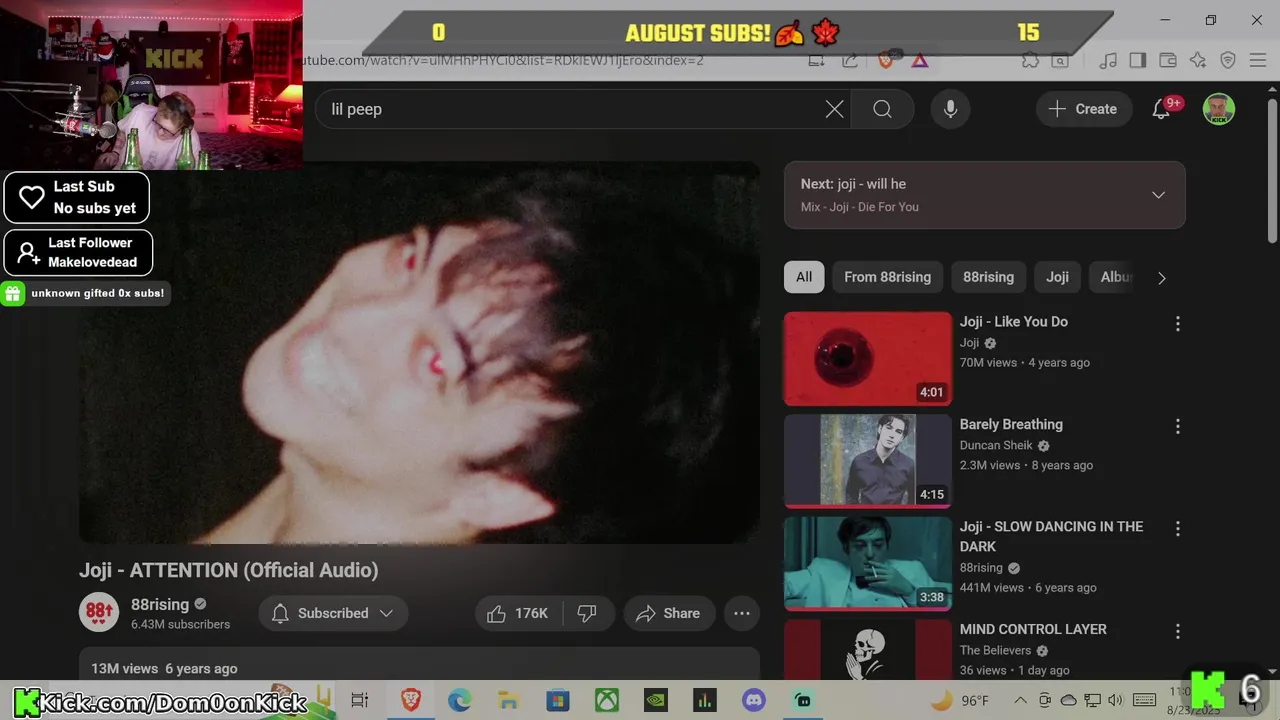Open the Barely Breathing video title
The image size is (1280, 720).
(x=1011, y=424)
